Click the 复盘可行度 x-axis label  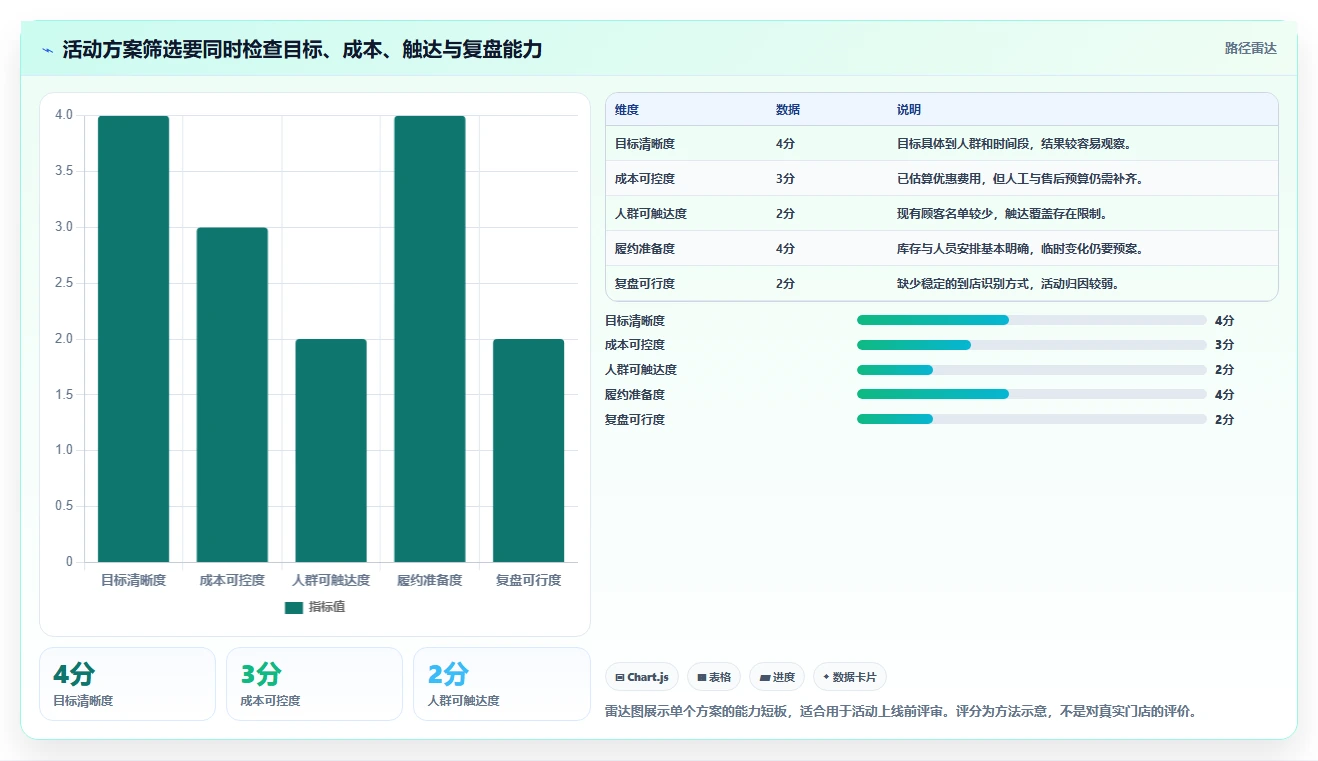(529, 580)
